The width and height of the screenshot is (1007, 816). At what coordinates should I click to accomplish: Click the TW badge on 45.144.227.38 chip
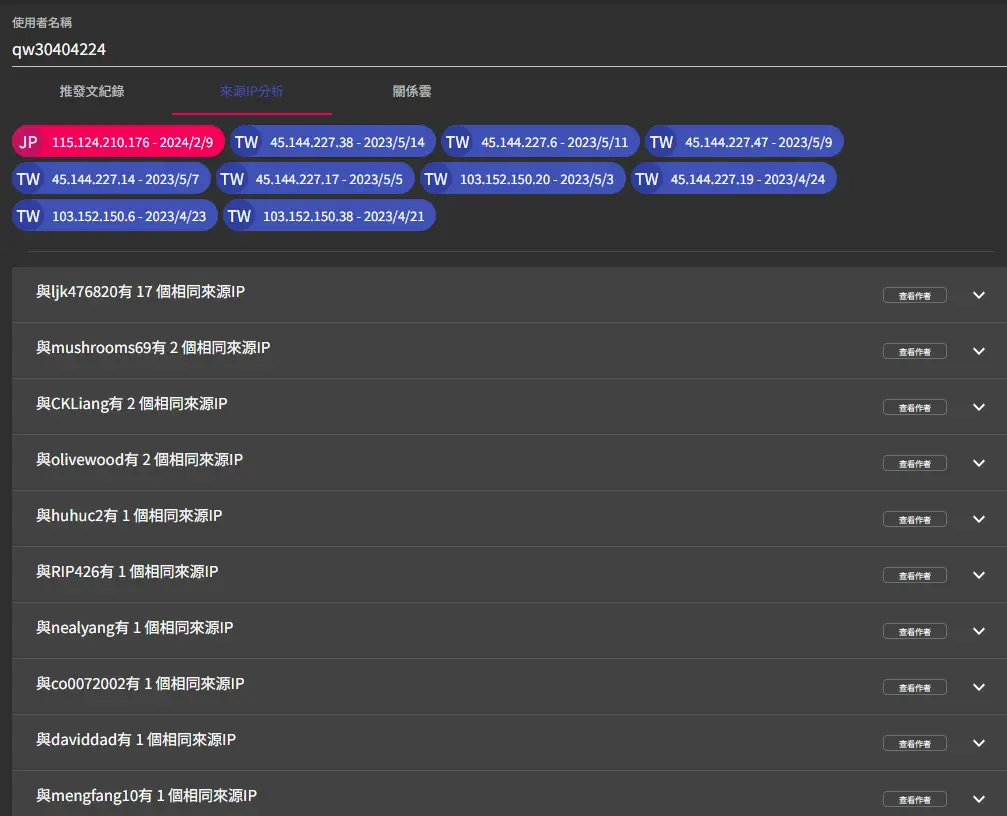246,142
